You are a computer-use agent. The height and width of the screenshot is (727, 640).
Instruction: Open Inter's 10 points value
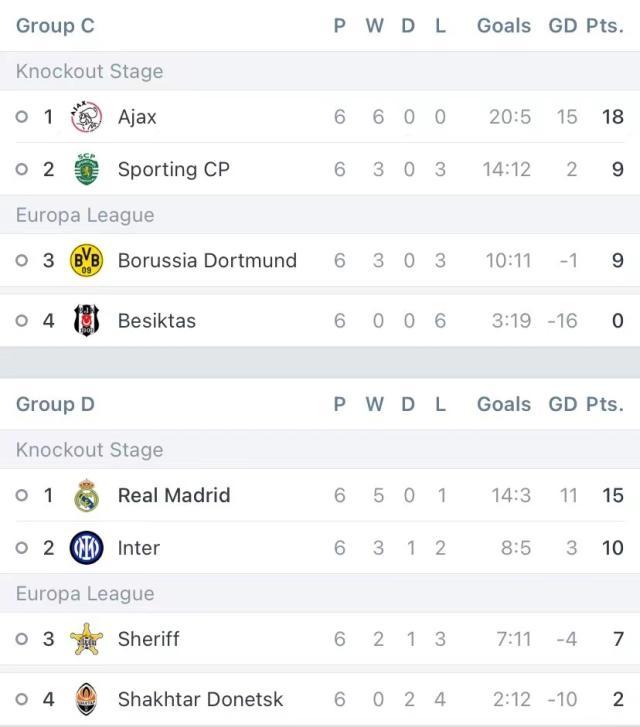click(x=613, y=548)
